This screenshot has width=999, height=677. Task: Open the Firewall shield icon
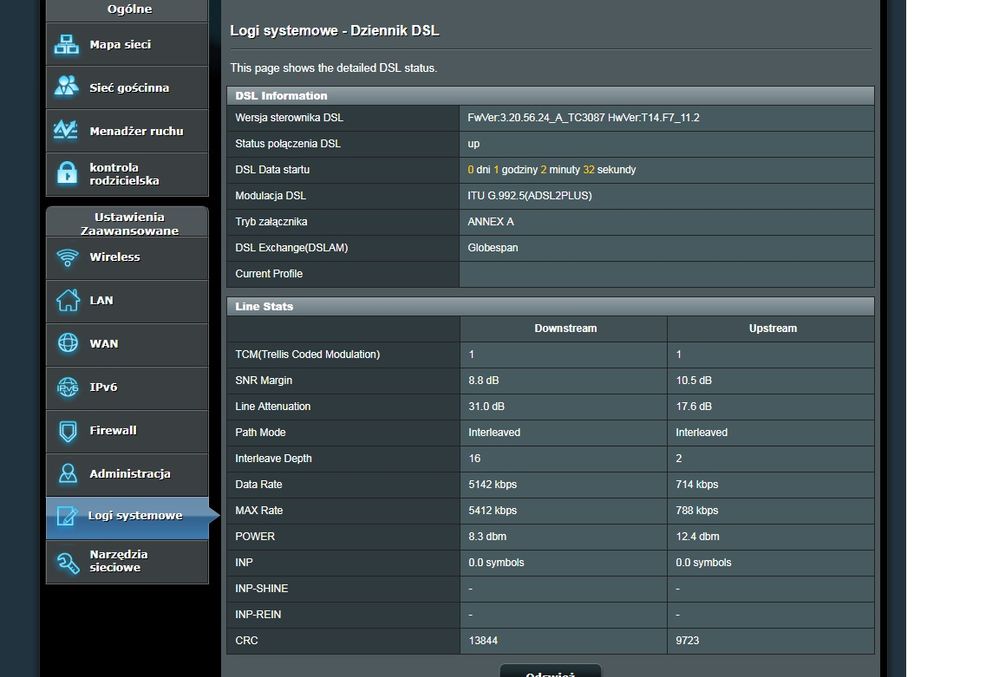(x=67, y=430)
